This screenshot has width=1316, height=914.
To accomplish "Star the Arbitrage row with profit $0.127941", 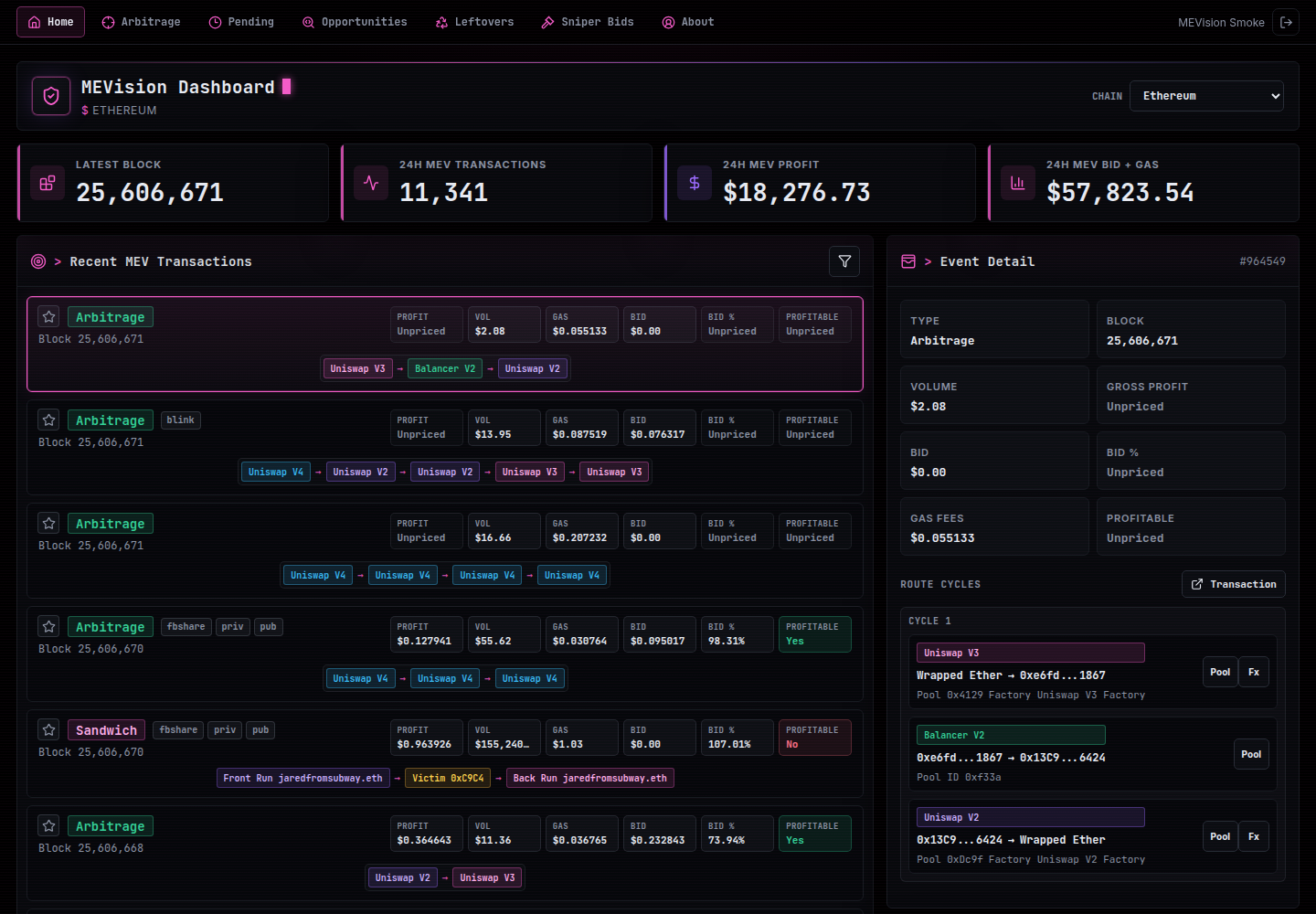I will 49,626.
